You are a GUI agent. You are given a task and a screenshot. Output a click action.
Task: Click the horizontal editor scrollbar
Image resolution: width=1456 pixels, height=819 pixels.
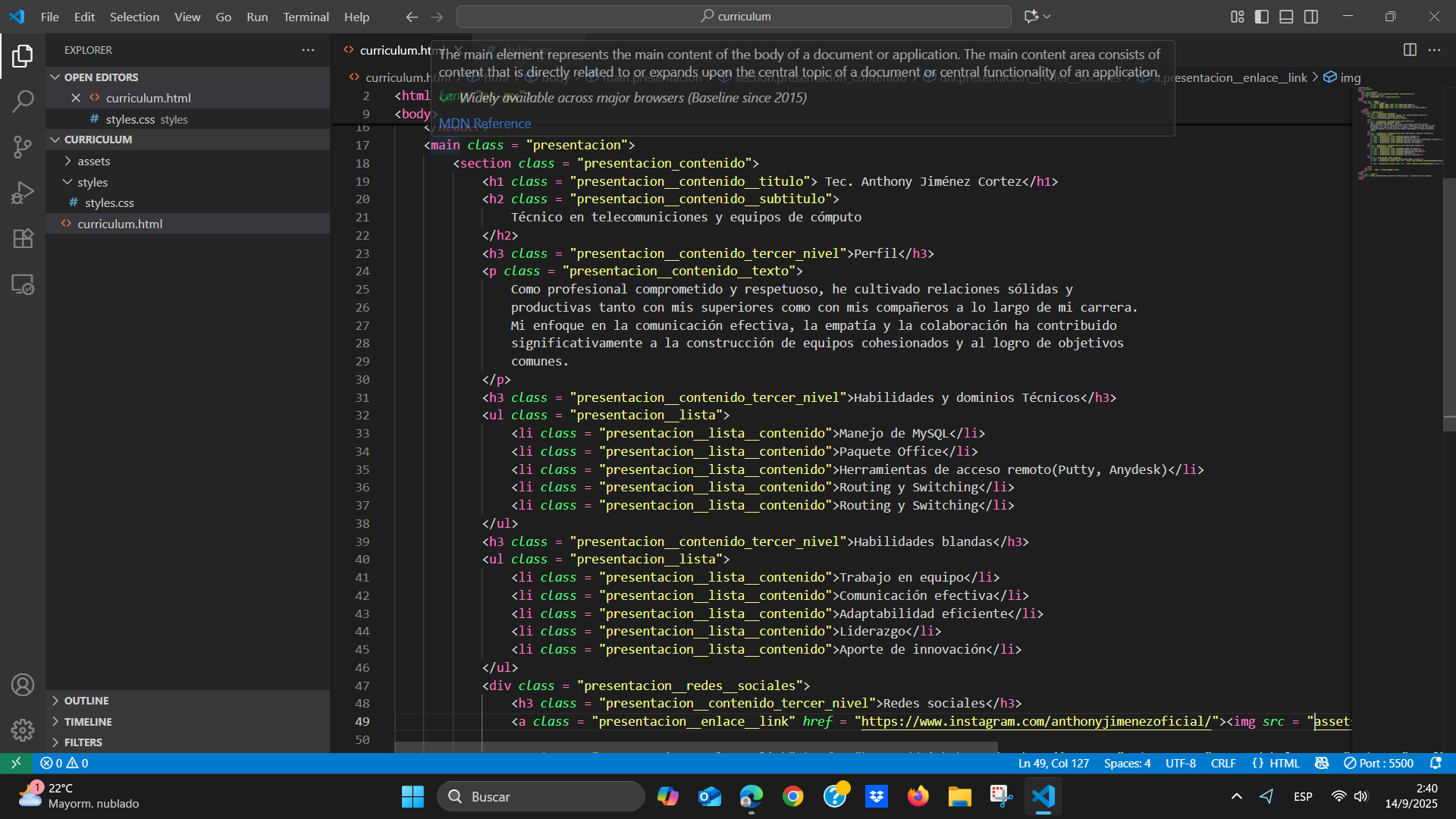pyautogui.click(x=696, y=747)
